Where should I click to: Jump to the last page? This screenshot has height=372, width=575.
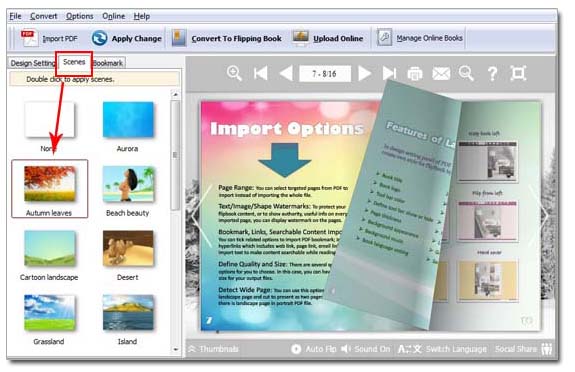pyautogui.click(x=389, y=73)
